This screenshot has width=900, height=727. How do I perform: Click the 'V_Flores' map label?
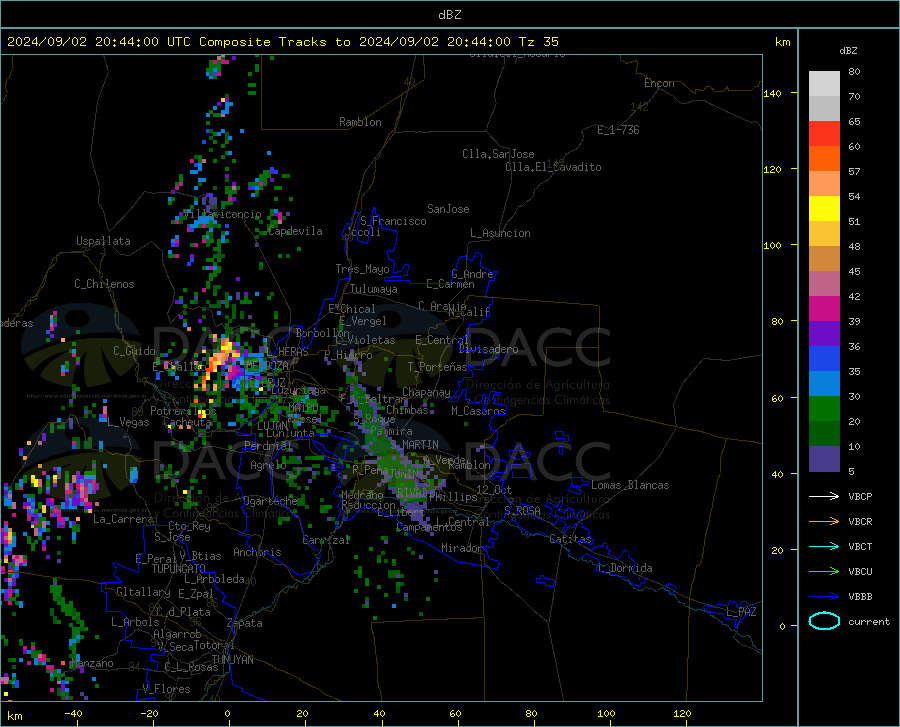pos(166,689)
